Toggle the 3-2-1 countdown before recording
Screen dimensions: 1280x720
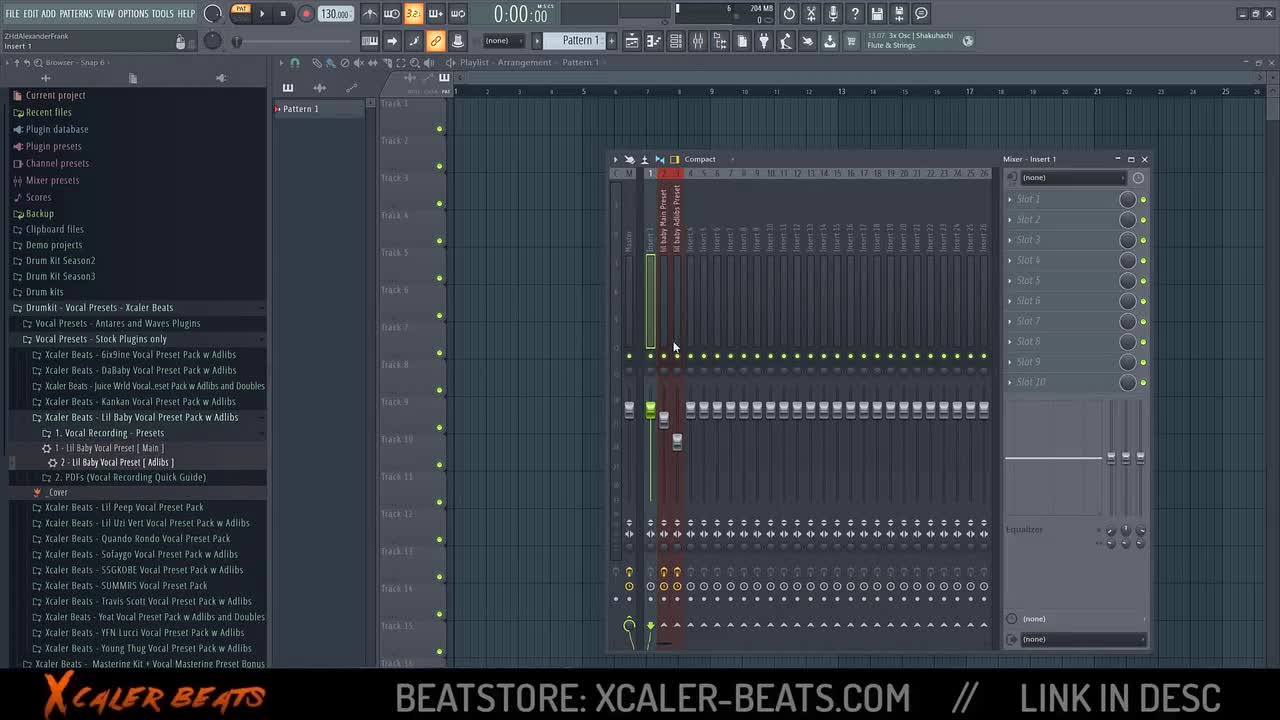coord(414,14)
